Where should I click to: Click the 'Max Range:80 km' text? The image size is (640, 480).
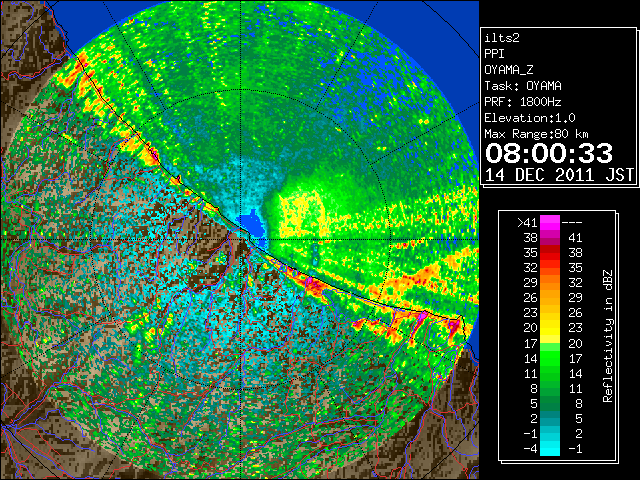click(x=536, y=134)
